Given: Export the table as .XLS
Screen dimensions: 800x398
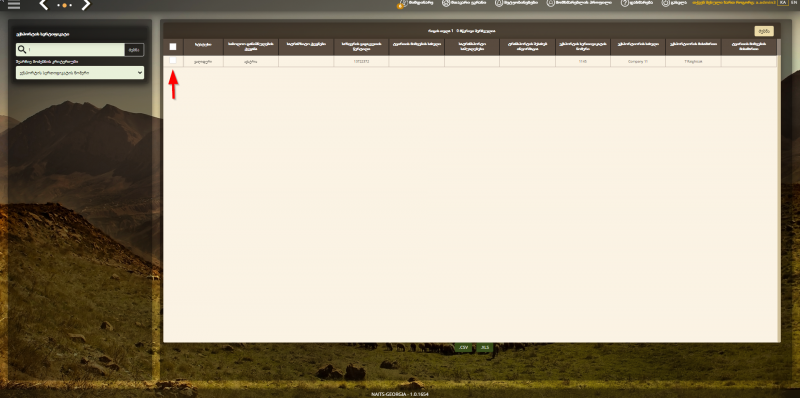Looking at the screenshot, I should [485, 347].
